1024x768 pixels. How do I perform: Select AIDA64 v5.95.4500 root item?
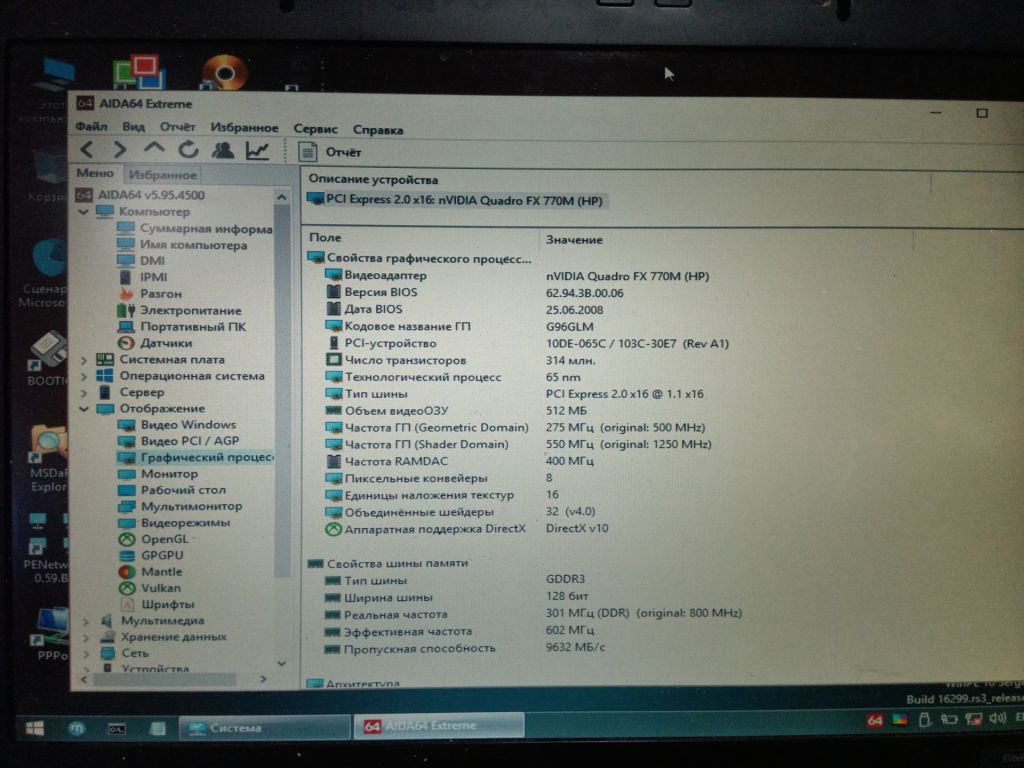140,195
